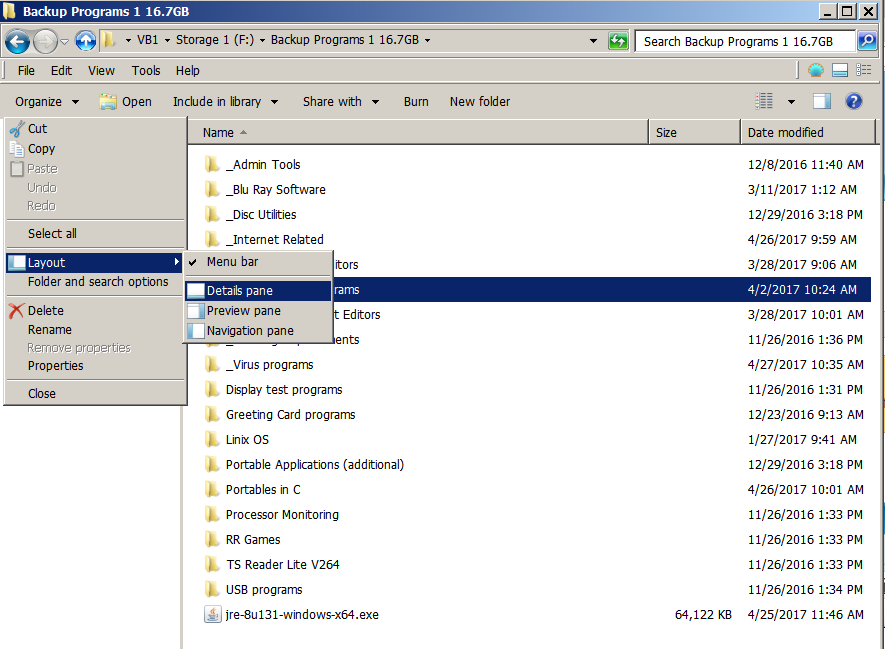The height and width of the screenshot is (649, 885).
Task: Click the blue Back arrow button
Action: click(x=17, y=41)
